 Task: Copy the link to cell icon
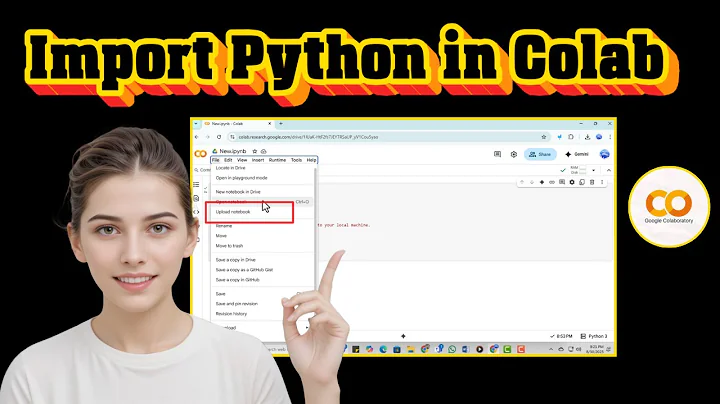tap(552, 182)
